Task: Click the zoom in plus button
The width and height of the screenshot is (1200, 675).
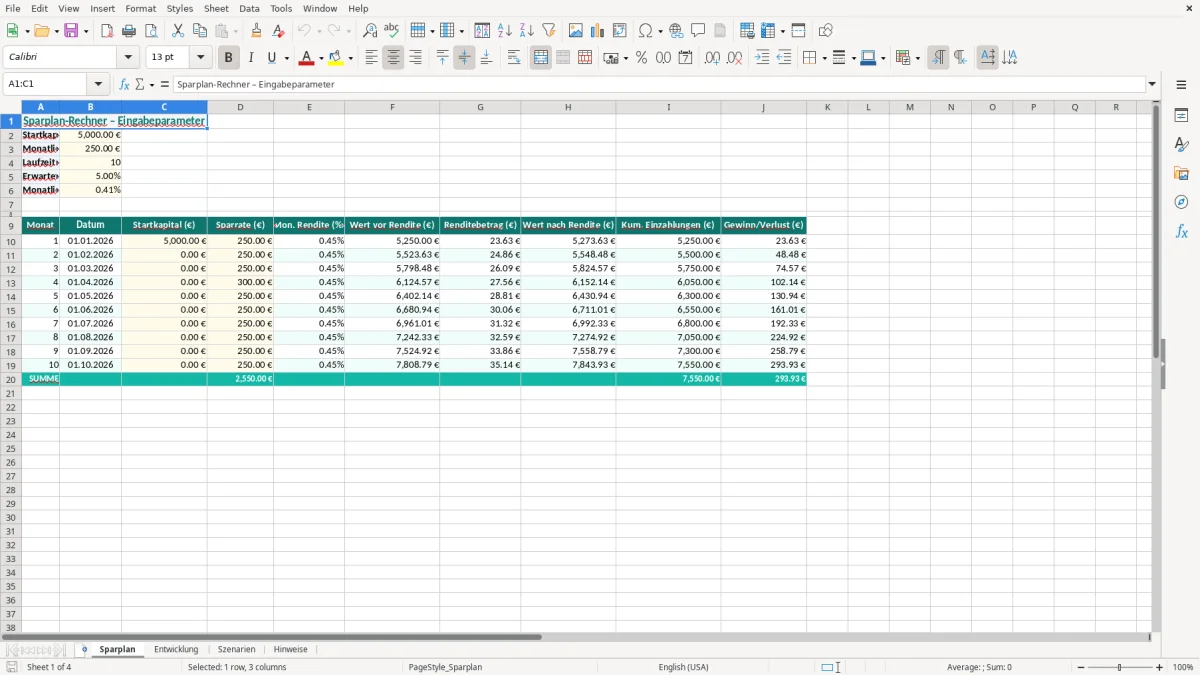Action: pos(1160,667)
